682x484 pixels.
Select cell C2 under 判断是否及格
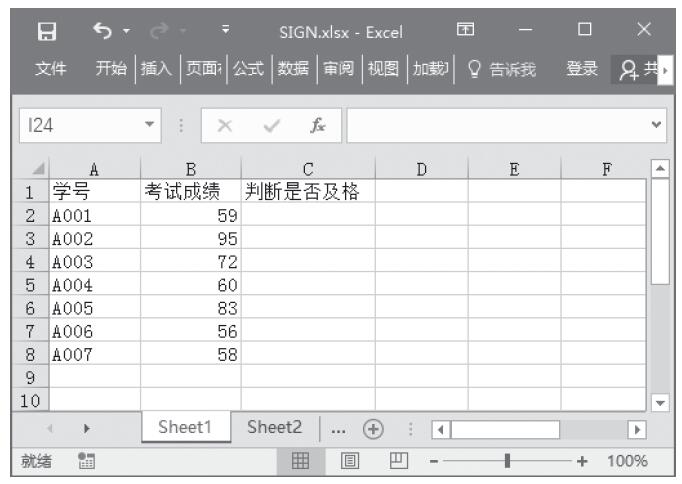[308, 213]
